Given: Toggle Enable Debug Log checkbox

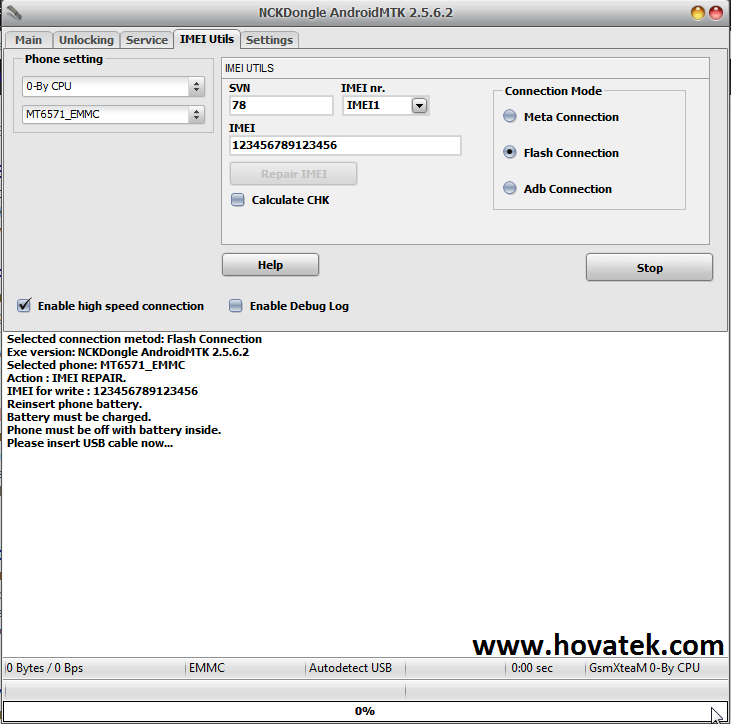Looking at the screenshot, I should (235, 306).
